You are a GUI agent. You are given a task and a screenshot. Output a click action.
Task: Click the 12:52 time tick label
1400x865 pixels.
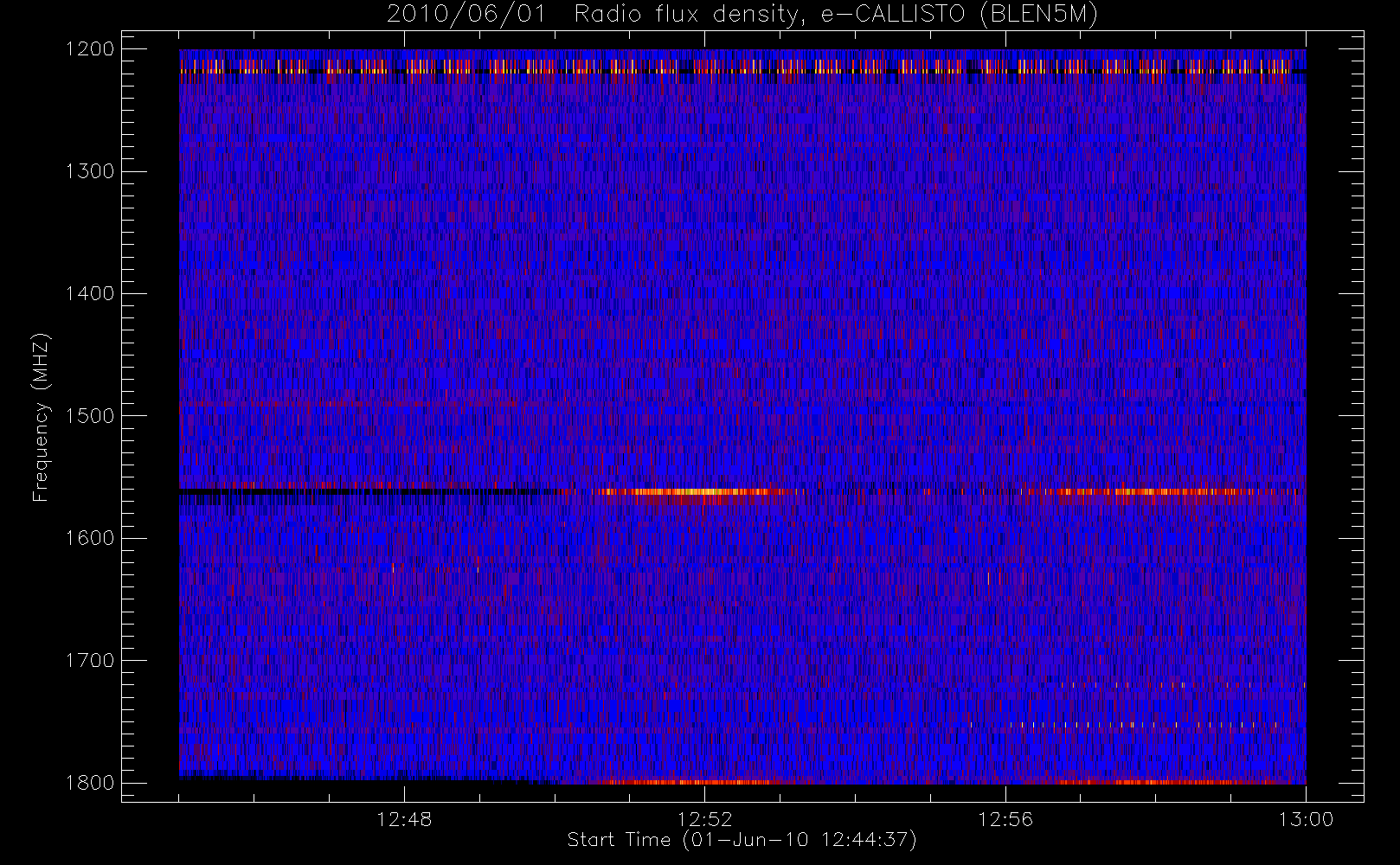704,819
